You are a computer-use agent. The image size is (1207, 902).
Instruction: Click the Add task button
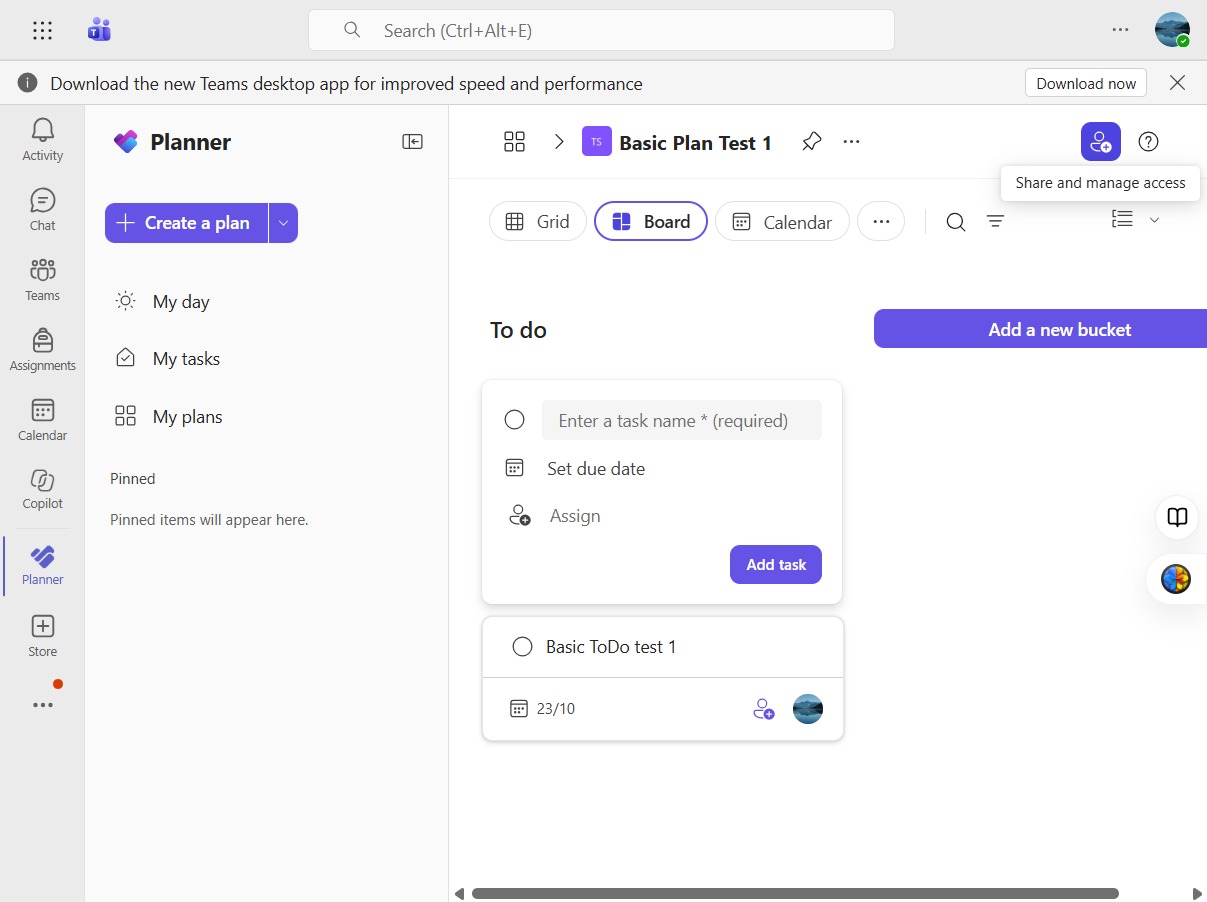point(776,565)
